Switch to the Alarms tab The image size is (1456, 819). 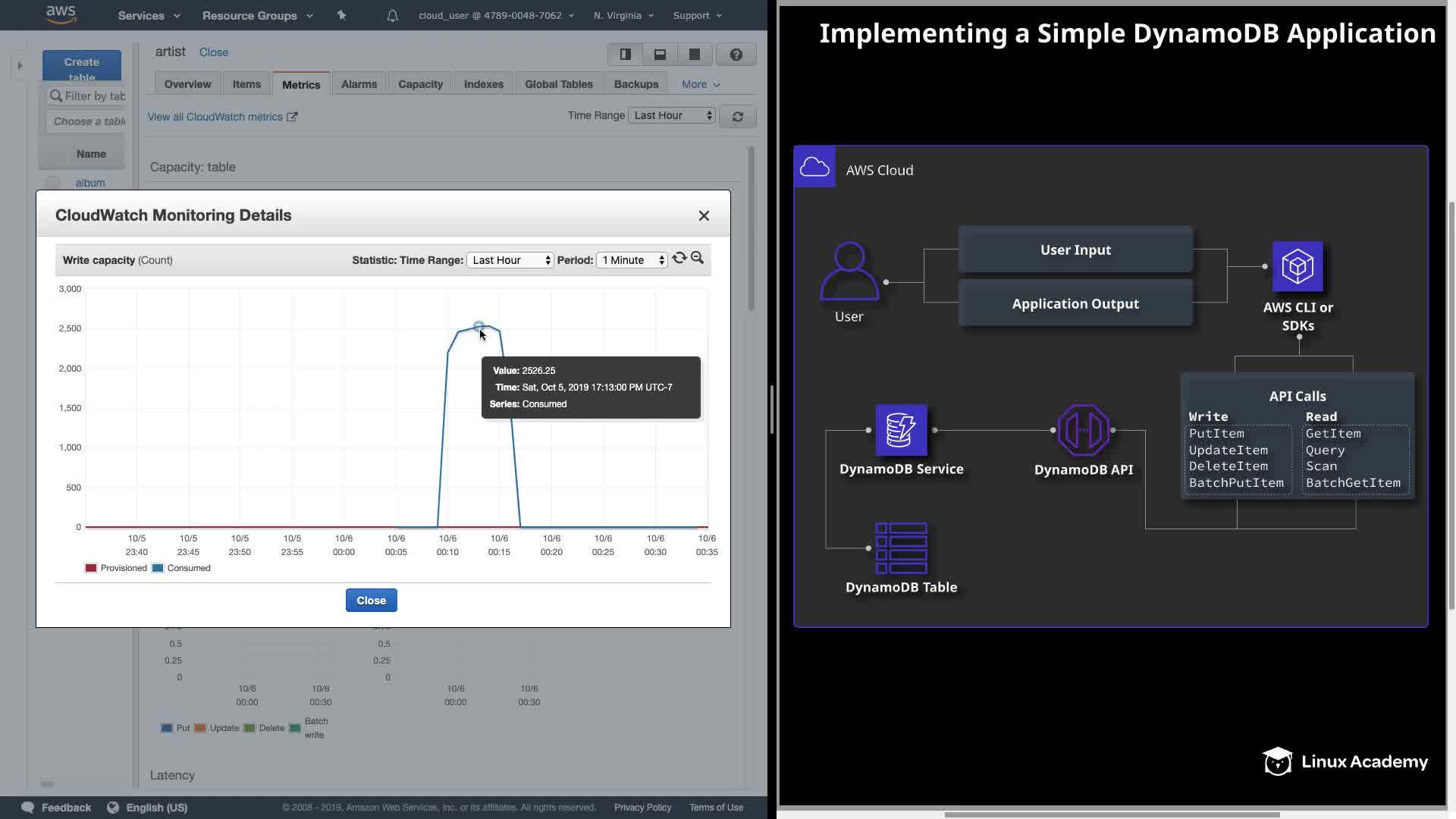[359, 84]
